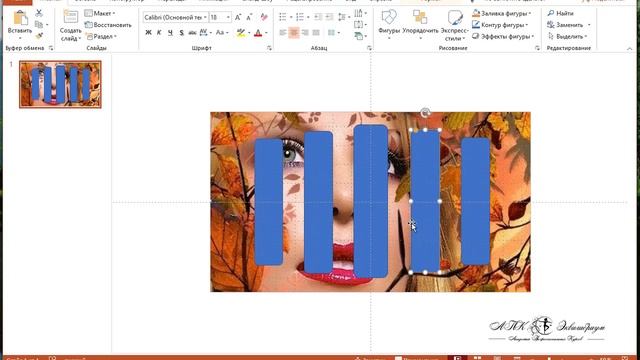Toggle Ж bold formatting
Image resolution: width=640 pixels, height=360 pixels.
pos(148,33)
